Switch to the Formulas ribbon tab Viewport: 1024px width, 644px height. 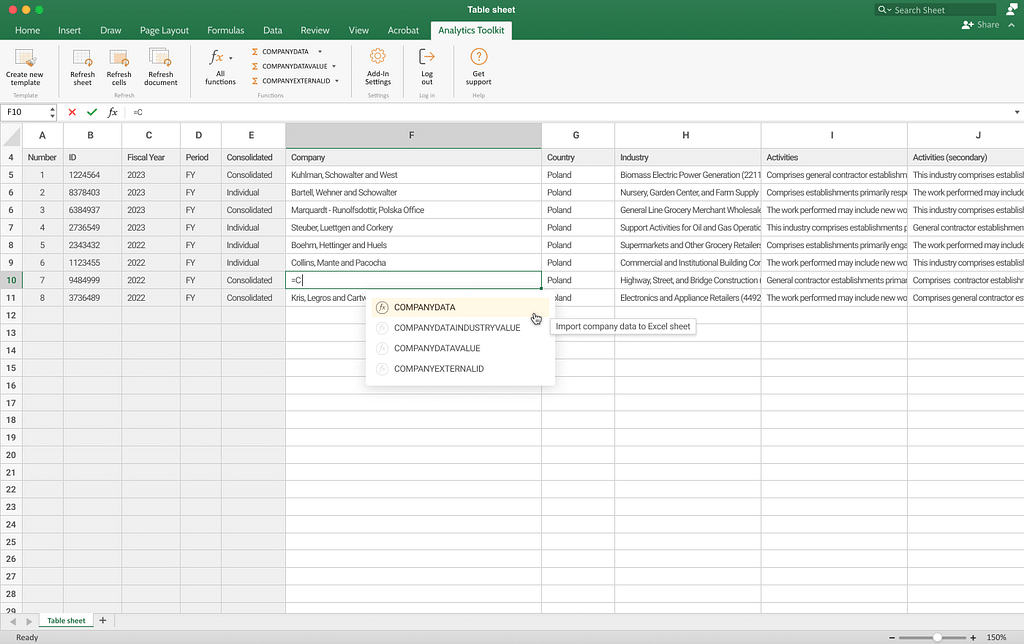(x=225, y=30)
